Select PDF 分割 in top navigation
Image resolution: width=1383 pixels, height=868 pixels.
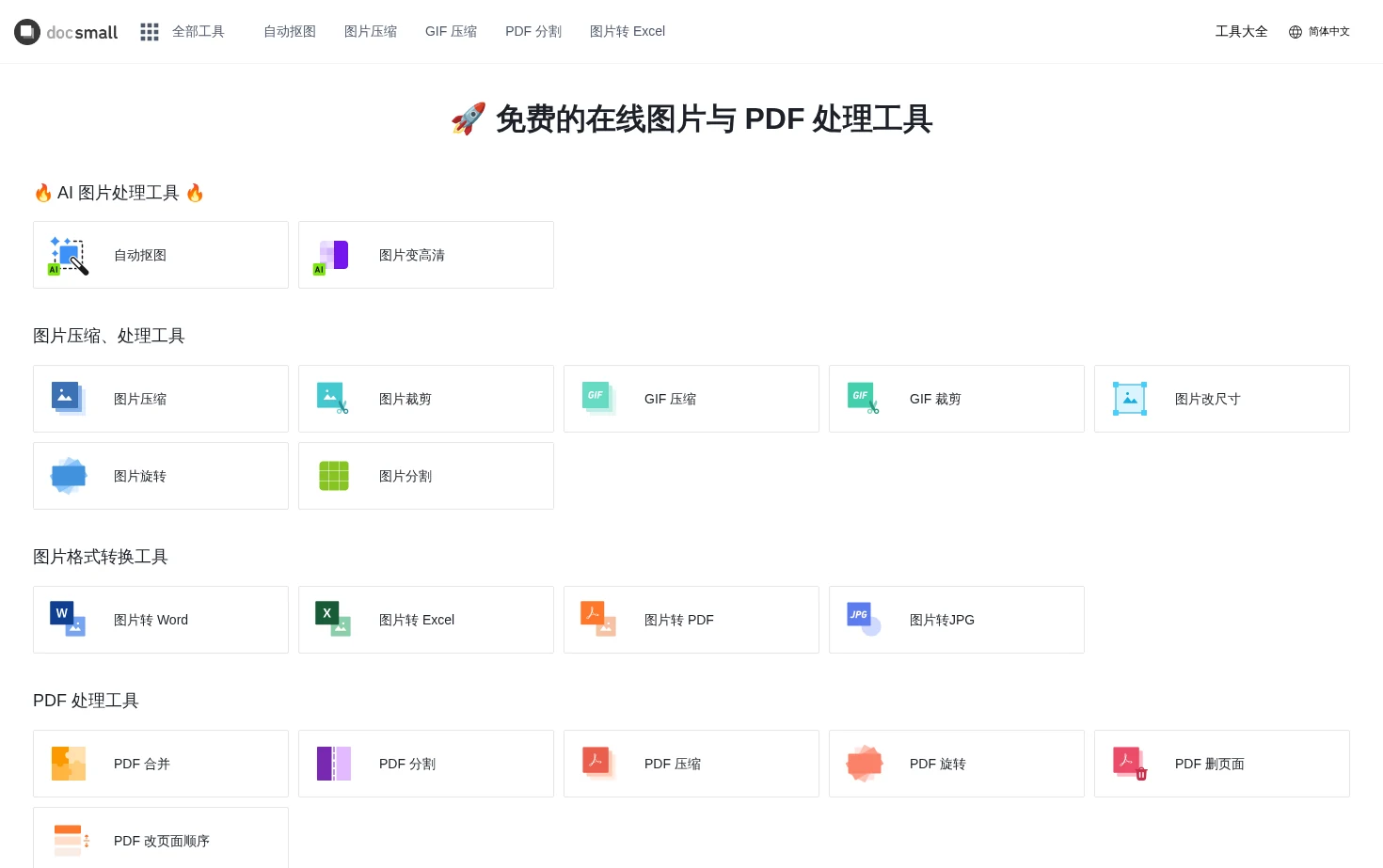click(x=533, y=32)
